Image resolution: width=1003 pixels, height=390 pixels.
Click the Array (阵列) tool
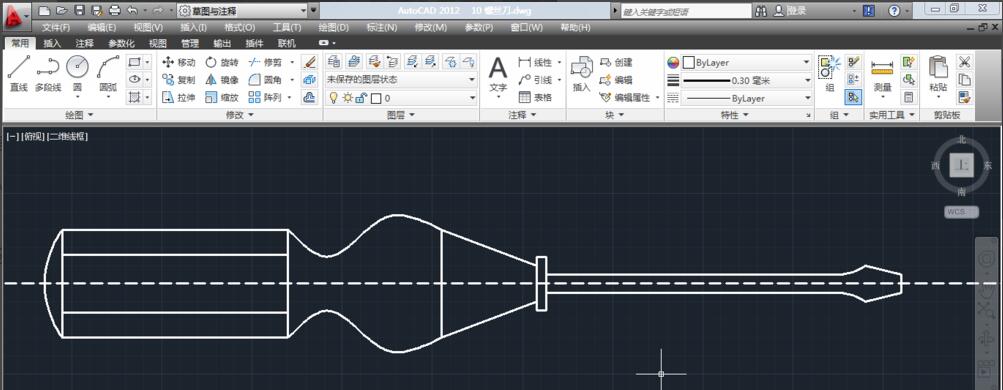pos(265,97)
